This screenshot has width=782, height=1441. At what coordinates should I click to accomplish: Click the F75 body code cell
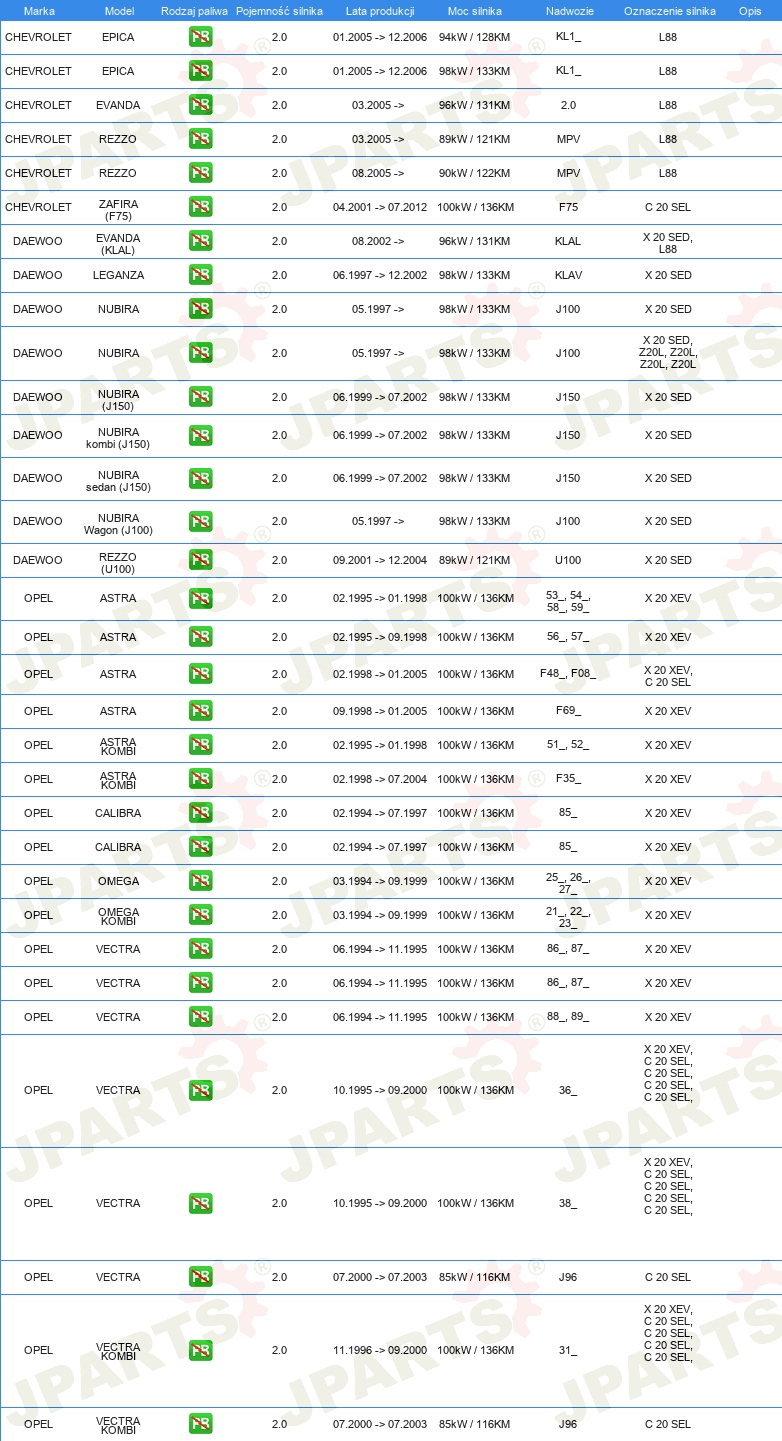568,207
